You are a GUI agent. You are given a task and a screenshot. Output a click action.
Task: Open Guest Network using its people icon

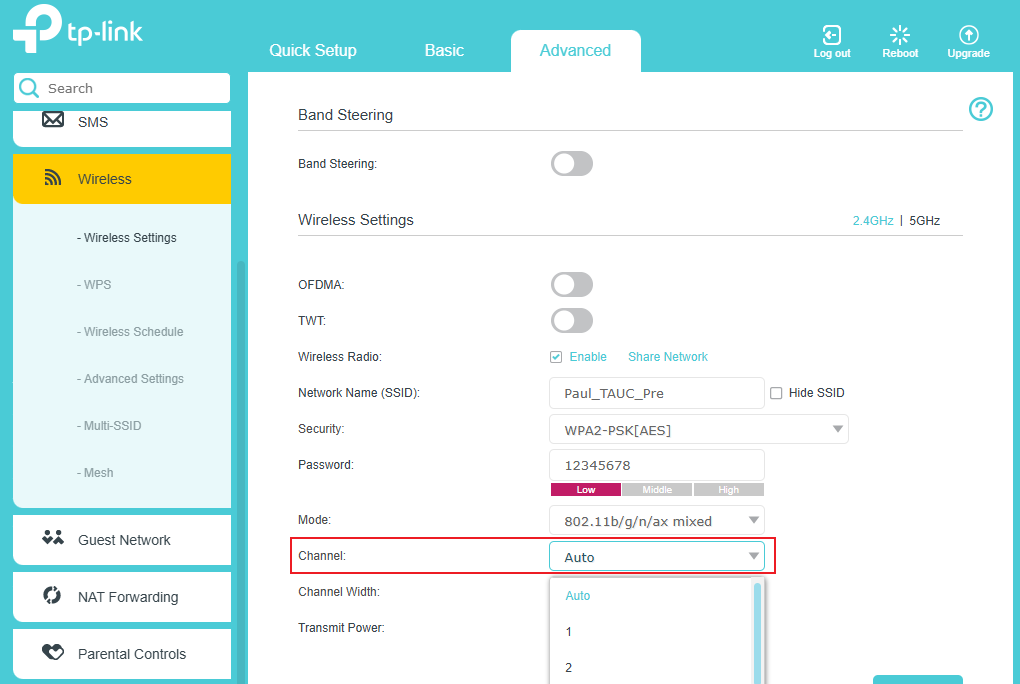[53, 539]
